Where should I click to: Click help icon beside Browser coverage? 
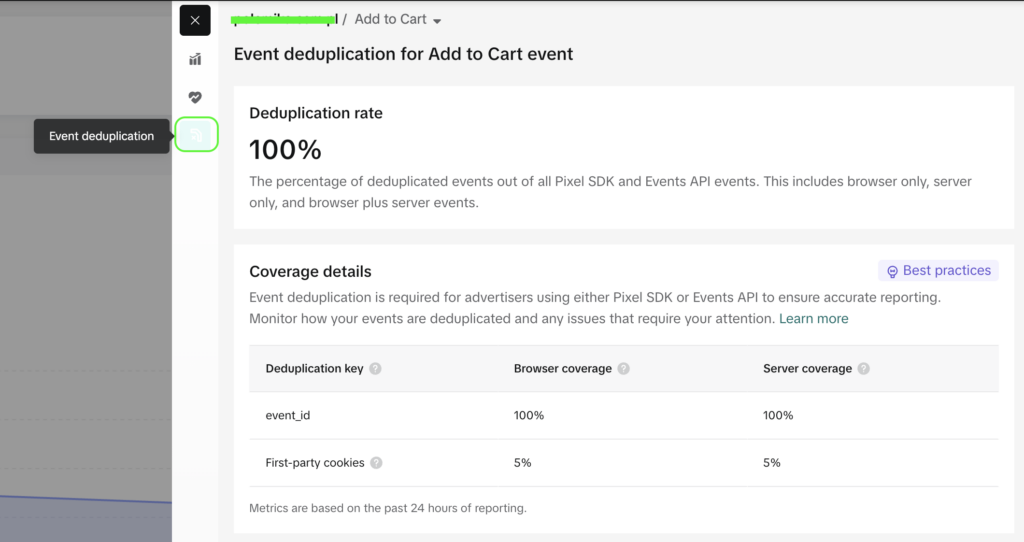pos(623,369)
